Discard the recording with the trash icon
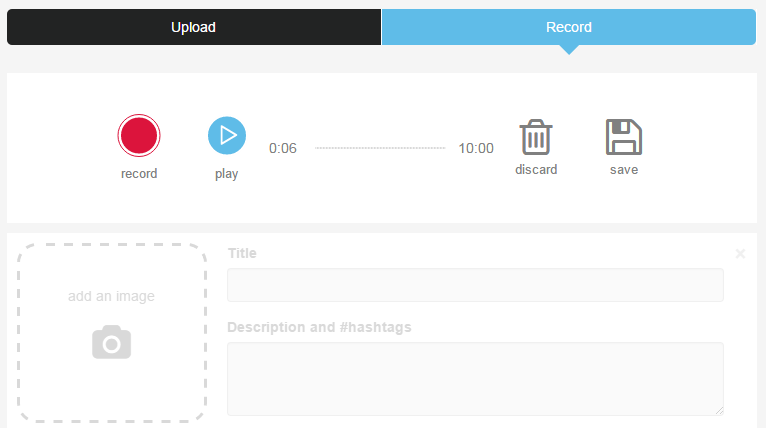 click(x=536, y=137)
